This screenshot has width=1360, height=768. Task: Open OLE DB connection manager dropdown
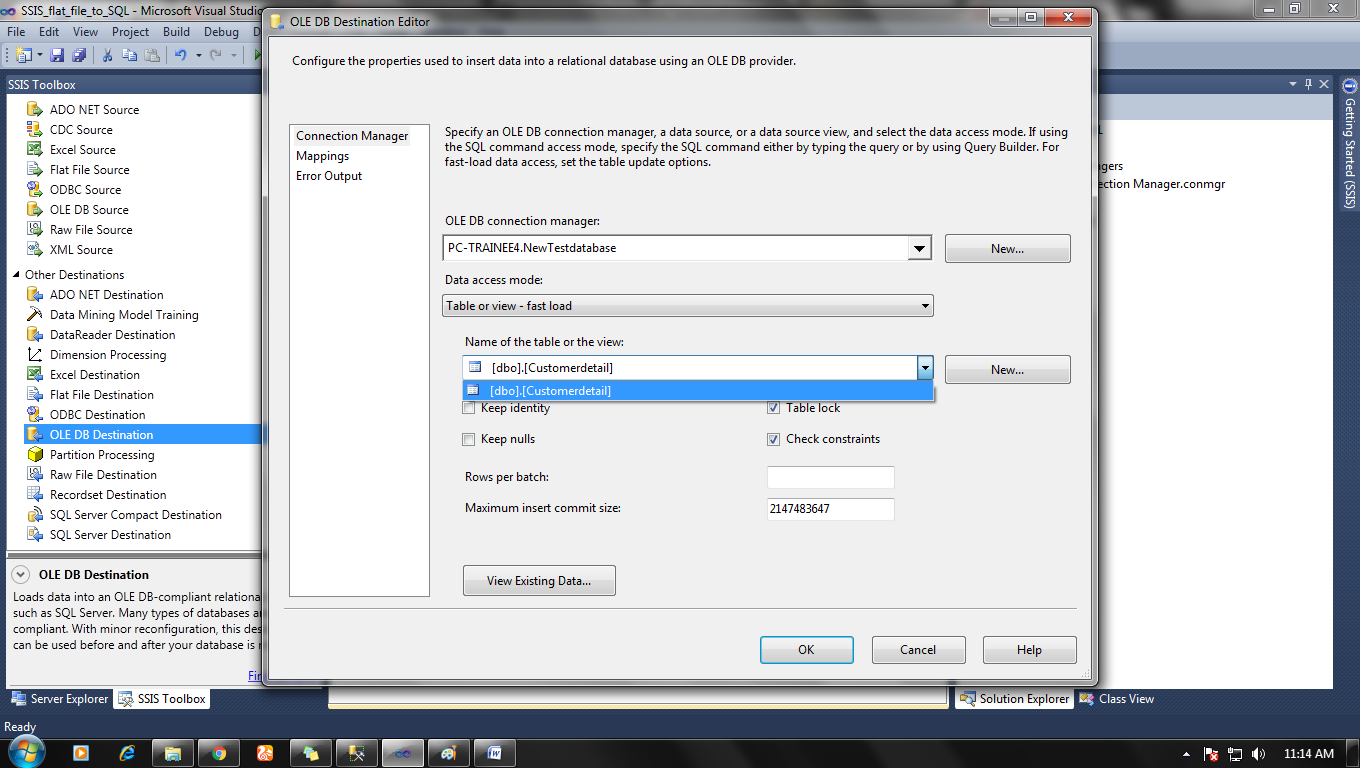click(920, 248)
